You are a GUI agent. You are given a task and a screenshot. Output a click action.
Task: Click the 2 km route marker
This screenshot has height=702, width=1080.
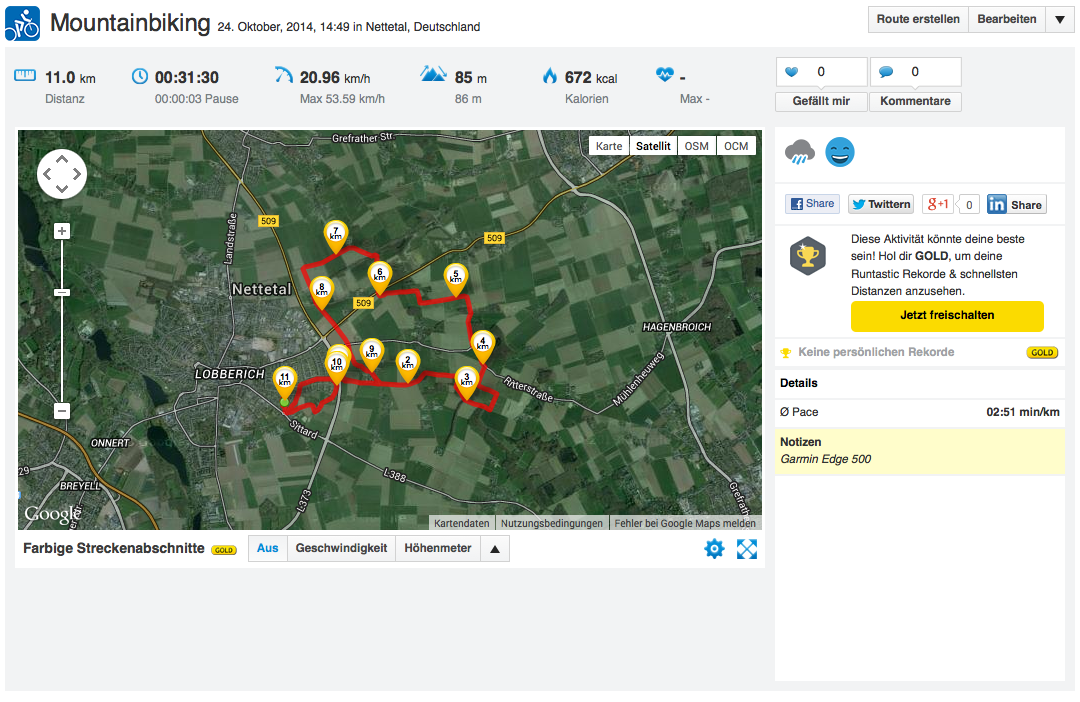408,364
